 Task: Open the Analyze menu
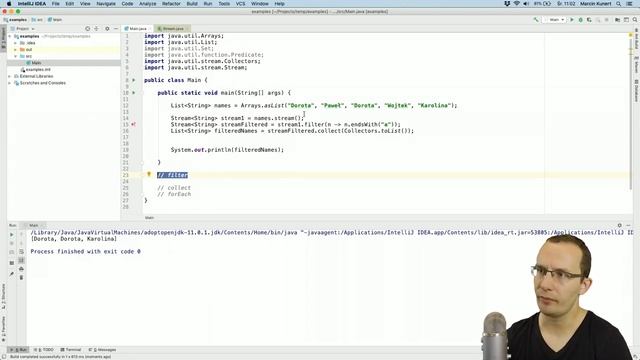coord(147,4)
